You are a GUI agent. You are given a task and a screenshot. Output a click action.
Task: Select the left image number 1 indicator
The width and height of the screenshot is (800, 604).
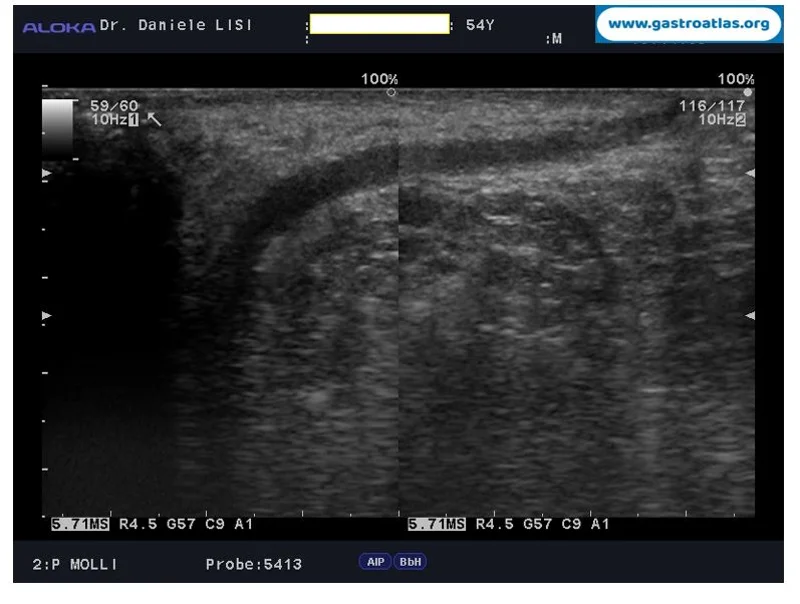pyautogui.click(x=134, y=120)
